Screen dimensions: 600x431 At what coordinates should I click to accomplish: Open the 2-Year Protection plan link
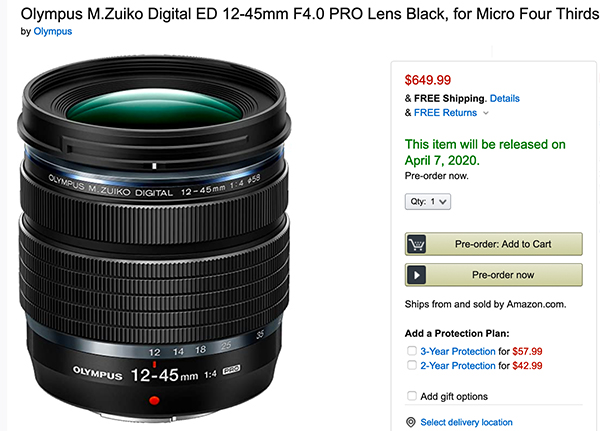pos(458,367)
